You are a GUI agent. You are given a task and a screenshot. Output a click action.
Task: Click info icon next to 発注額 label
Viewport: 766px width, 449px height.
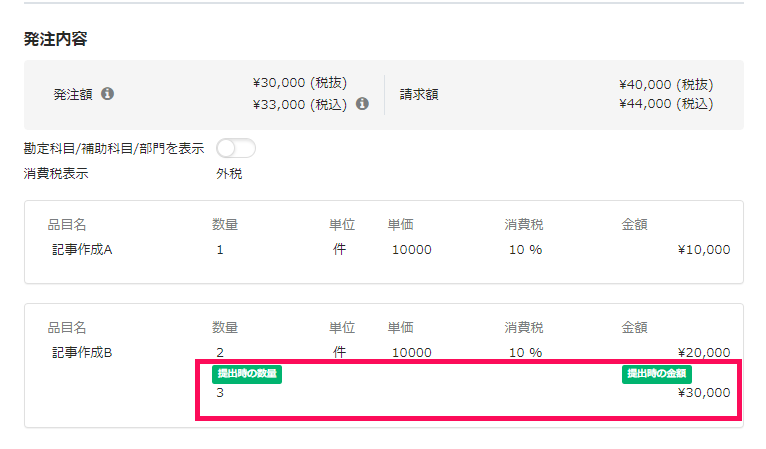107,93
